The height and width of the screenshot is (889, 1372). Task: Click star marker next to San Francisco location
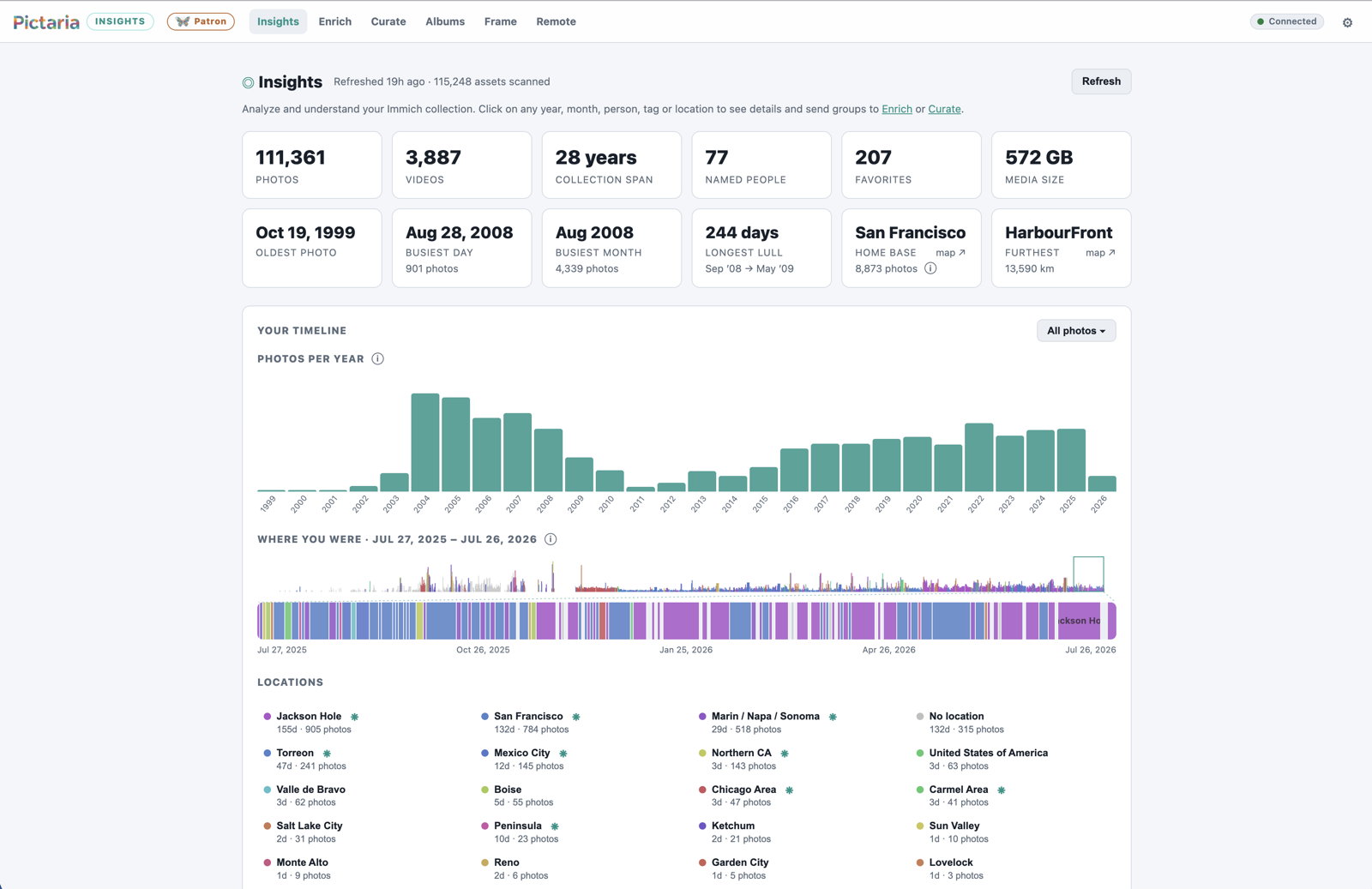point(576,717)
